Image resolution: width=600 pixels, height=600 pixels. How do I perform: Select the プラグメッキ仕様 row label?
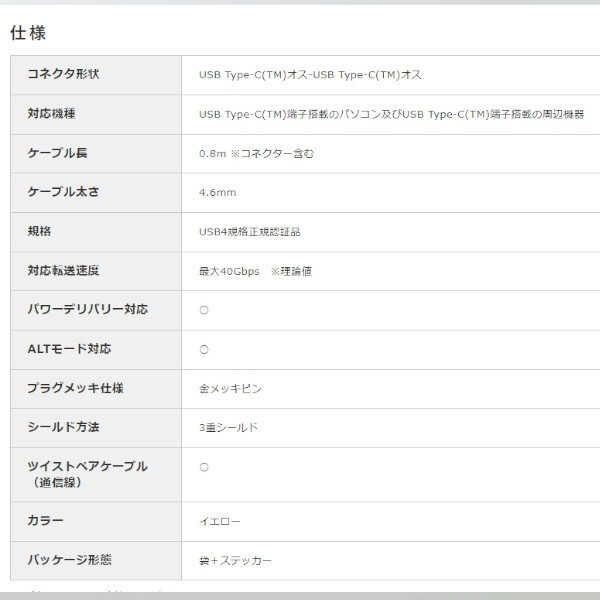75,388
